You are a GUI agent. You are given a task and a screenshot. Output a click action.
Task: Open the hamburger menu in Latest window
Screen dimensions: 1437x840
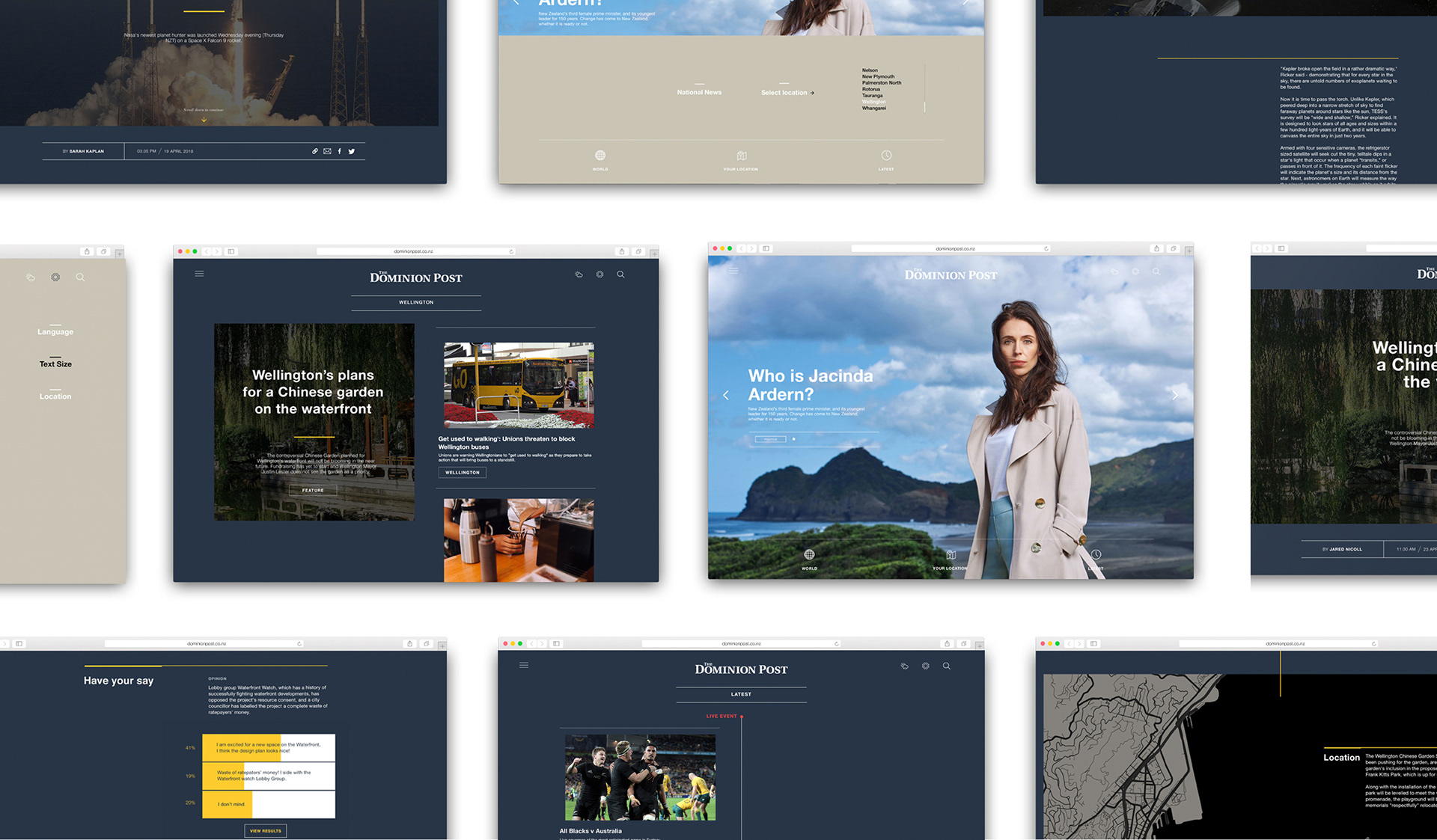pos(524,665)
